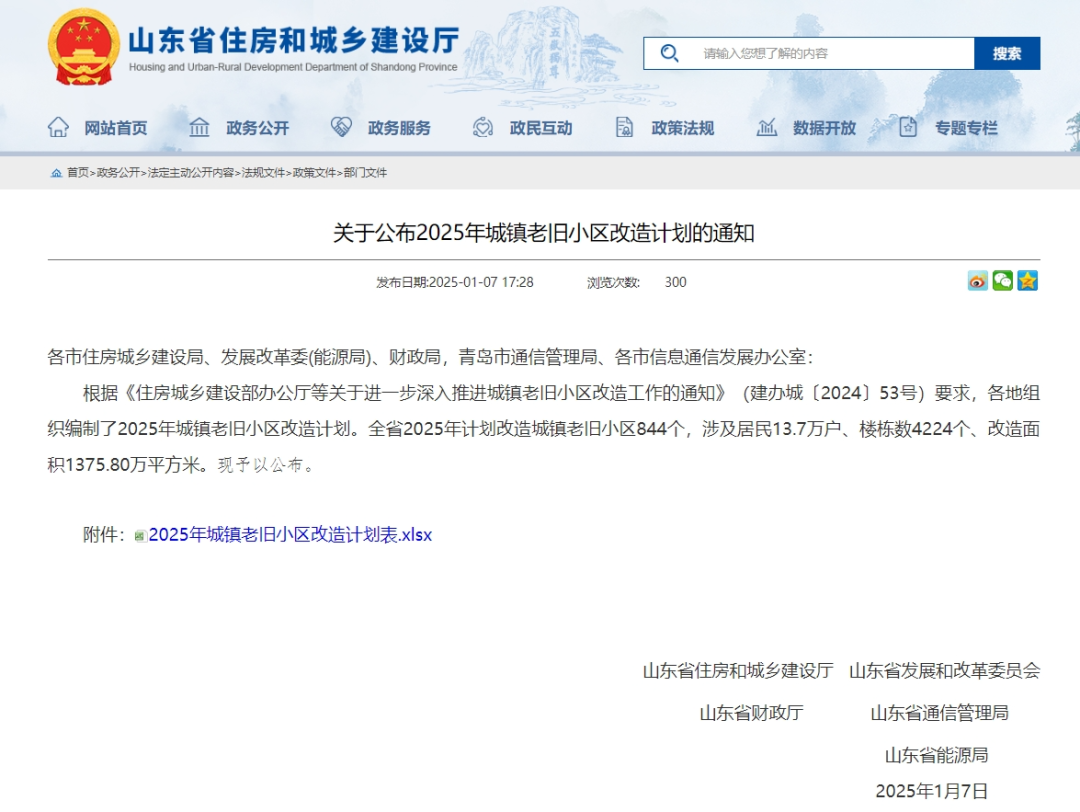Viewport: 1080px width, 812px height.
Task: Click the magnifier icon in search box
Action: pos(669,53)
